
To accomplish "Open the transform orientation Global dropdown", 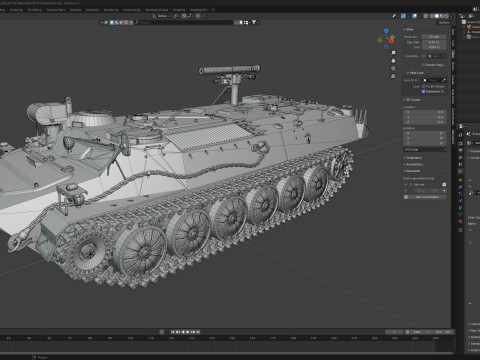I will [162, 16].
